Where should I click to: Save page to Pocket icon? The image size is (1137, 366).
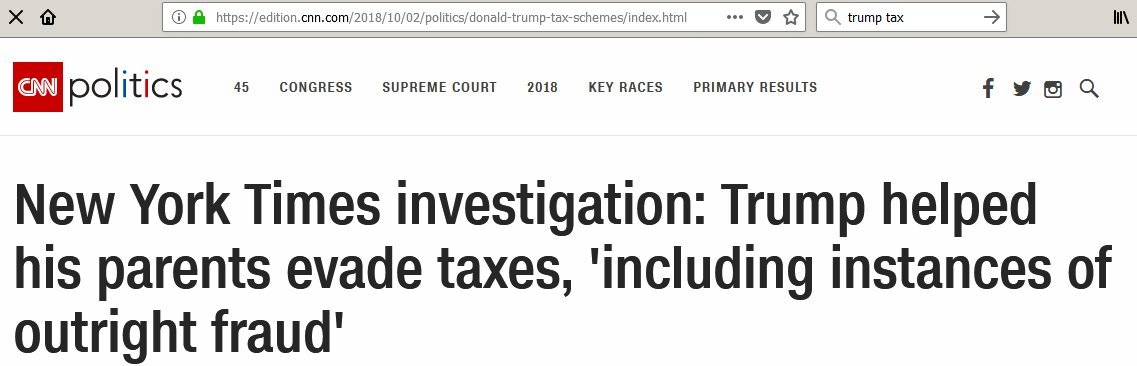coord(763,17)
